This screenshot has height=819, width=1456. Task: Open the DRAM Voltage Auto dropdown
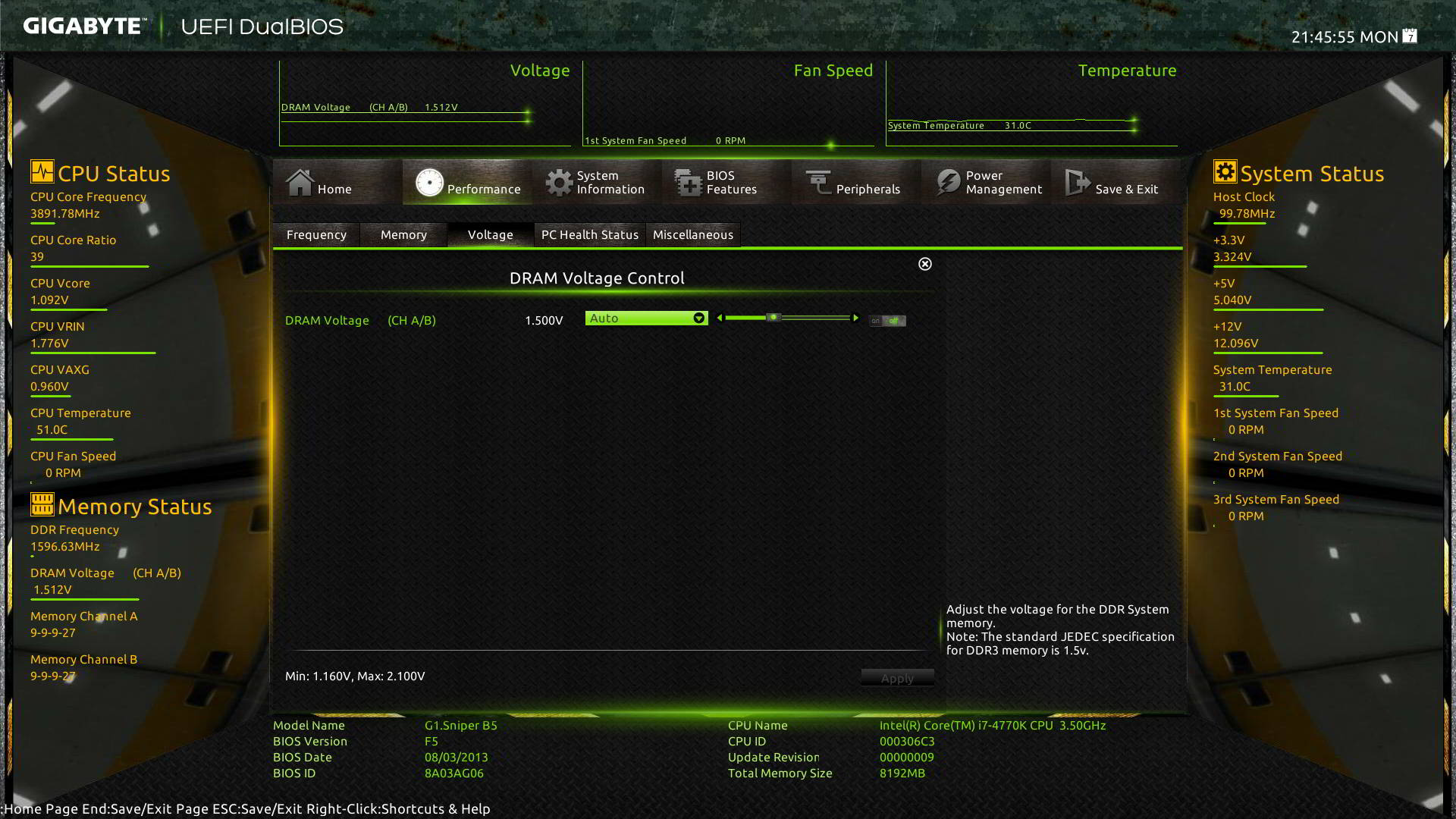[x=646, y=318]
